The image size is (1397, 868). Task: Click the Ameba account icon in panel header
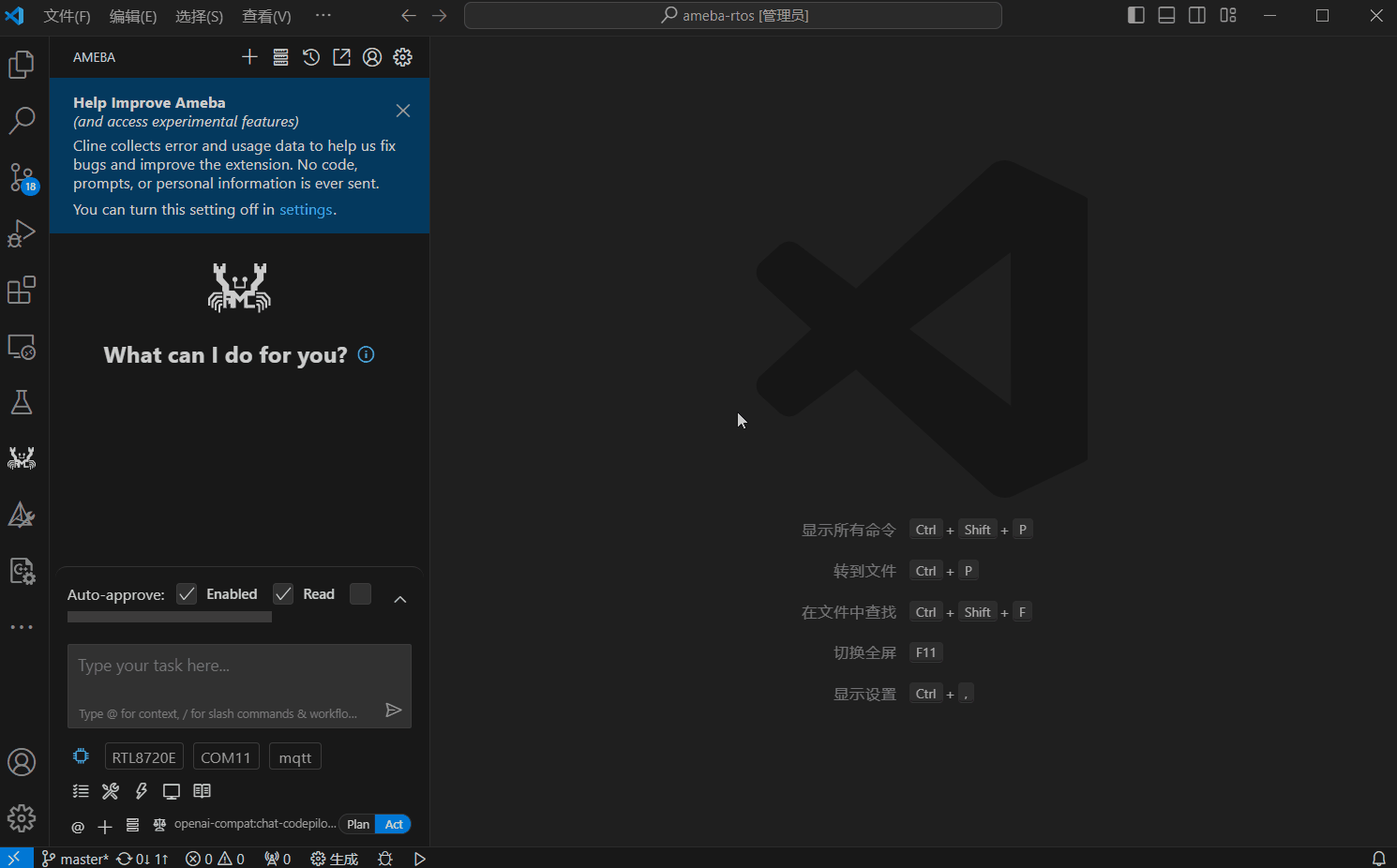point(372,57)
